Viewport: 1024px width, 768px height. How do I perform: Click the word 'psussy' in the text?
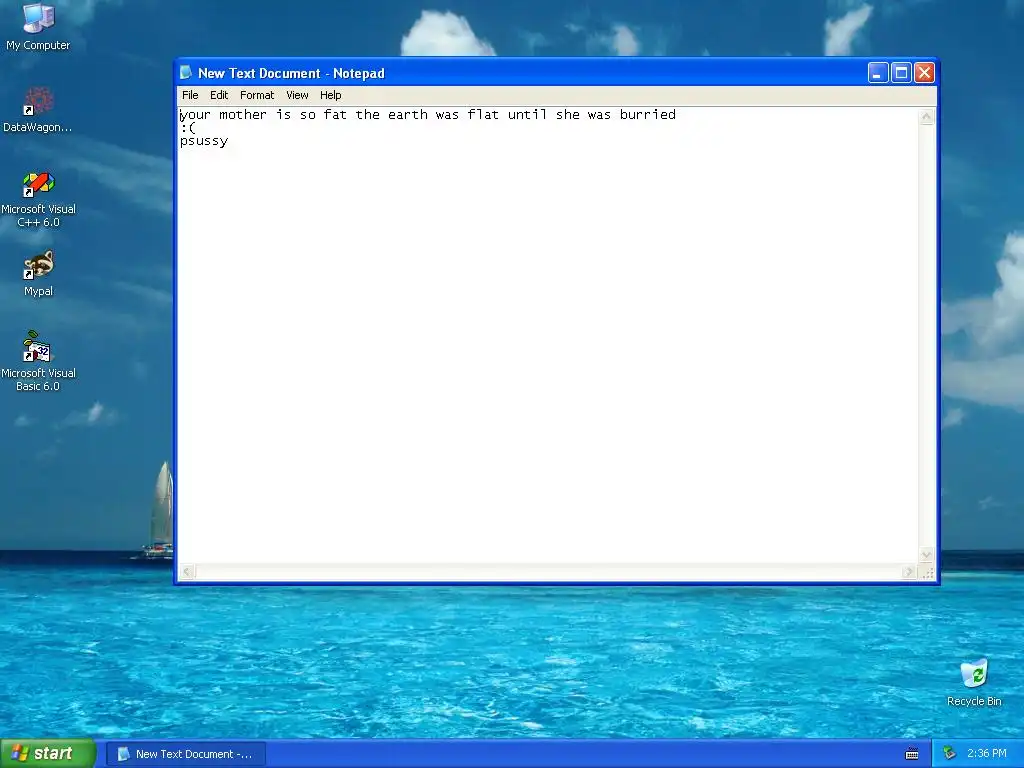[204, 141]
